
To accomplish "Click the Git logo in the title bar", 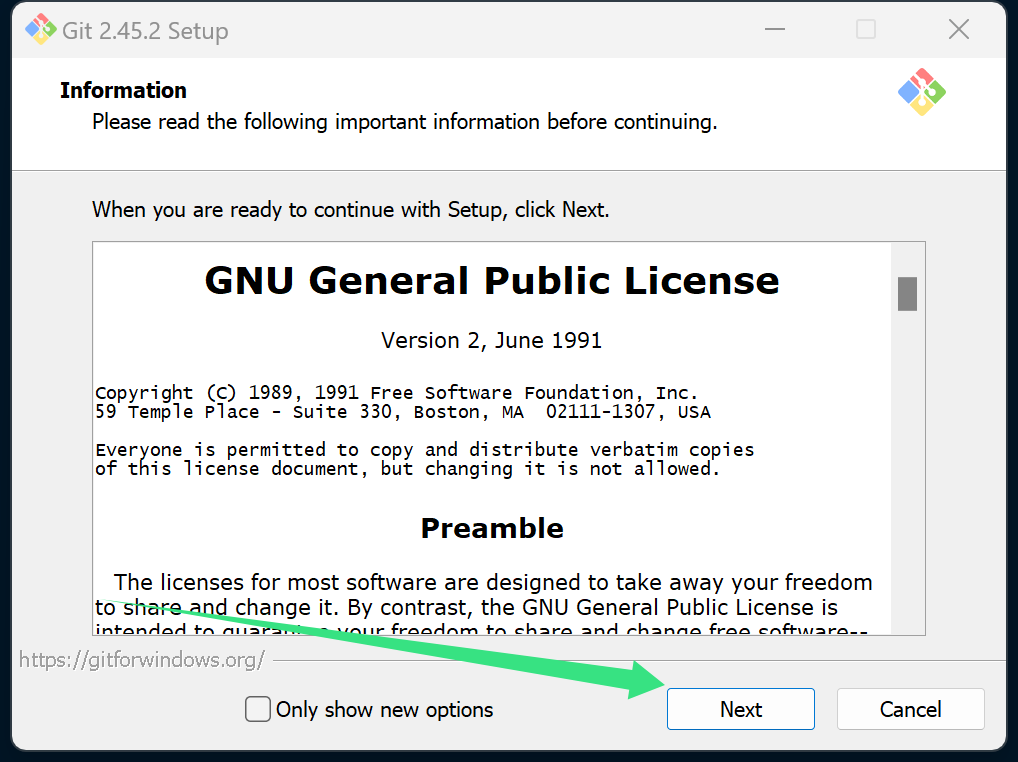I will 41,30.
